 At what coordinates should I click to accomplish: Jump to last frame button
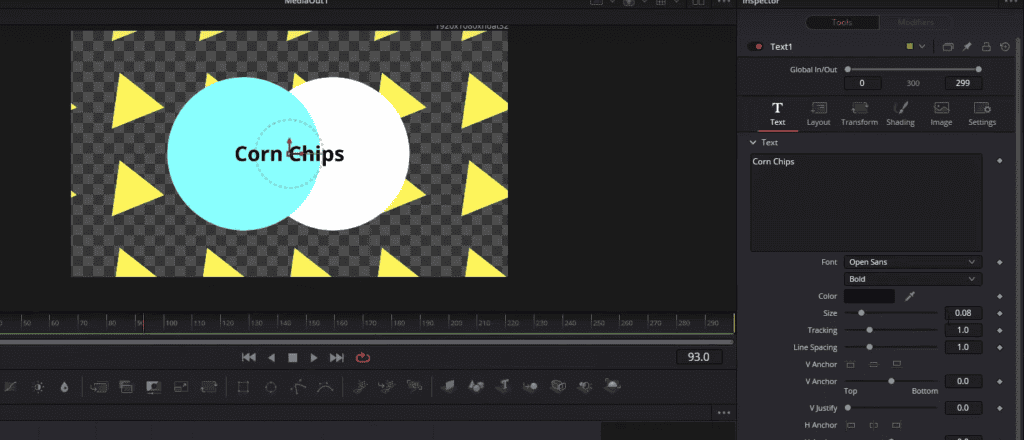(x=337, y=358)
